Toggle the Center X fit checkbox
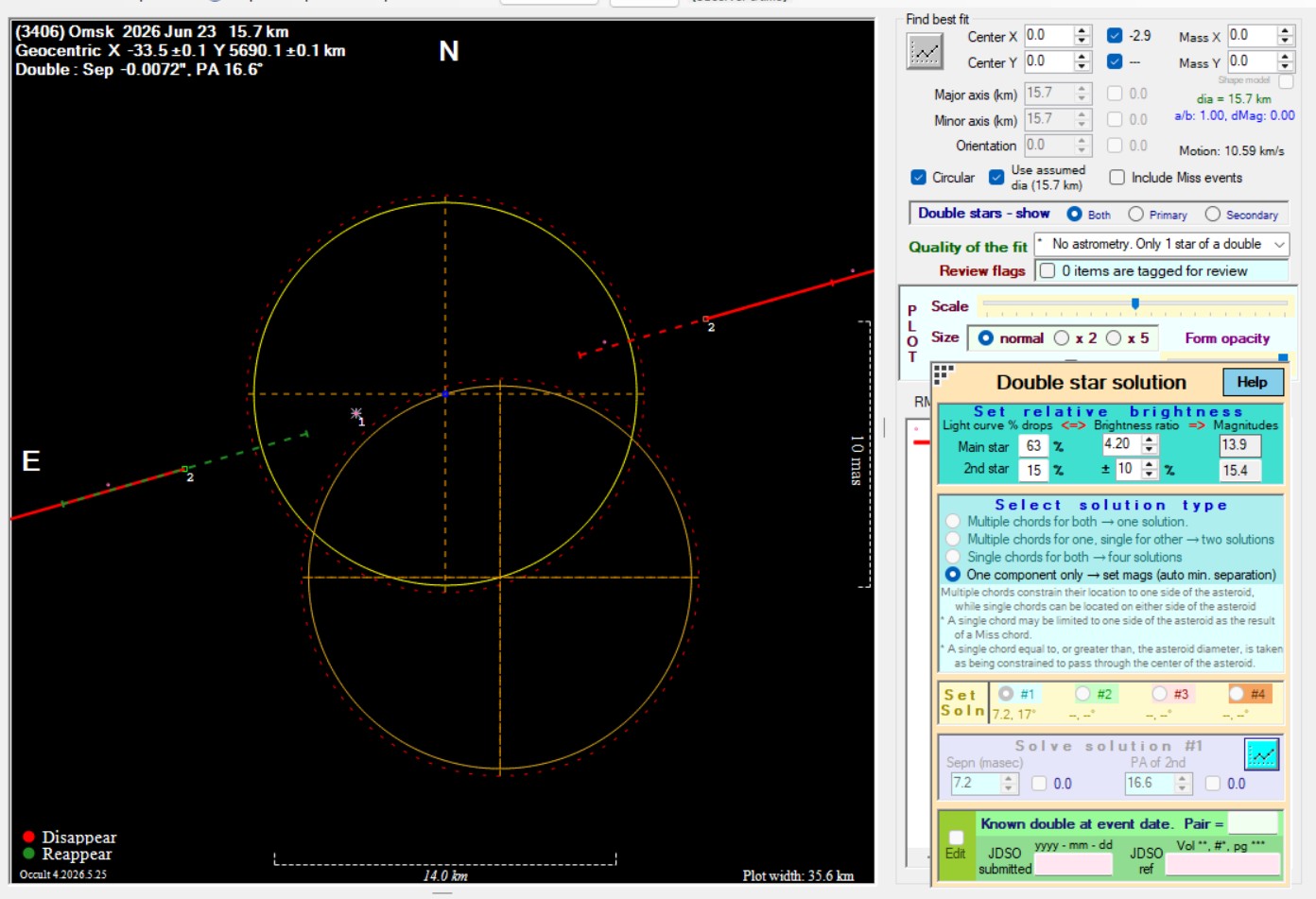 pos(1115,36)
